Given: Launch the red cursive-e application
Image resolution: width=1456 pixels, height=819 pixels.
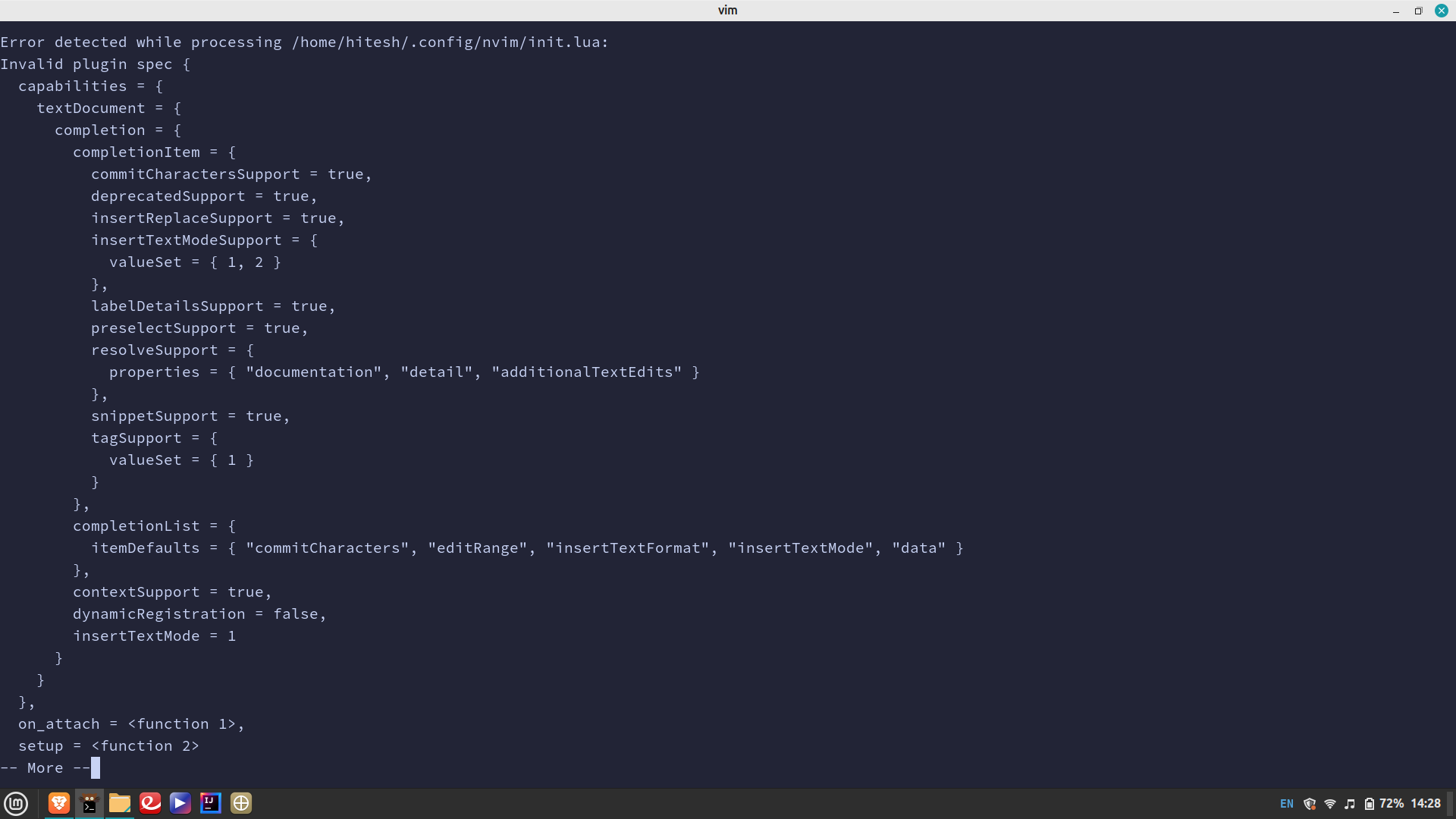Looking at the screenshot, I should pos(150,803).
